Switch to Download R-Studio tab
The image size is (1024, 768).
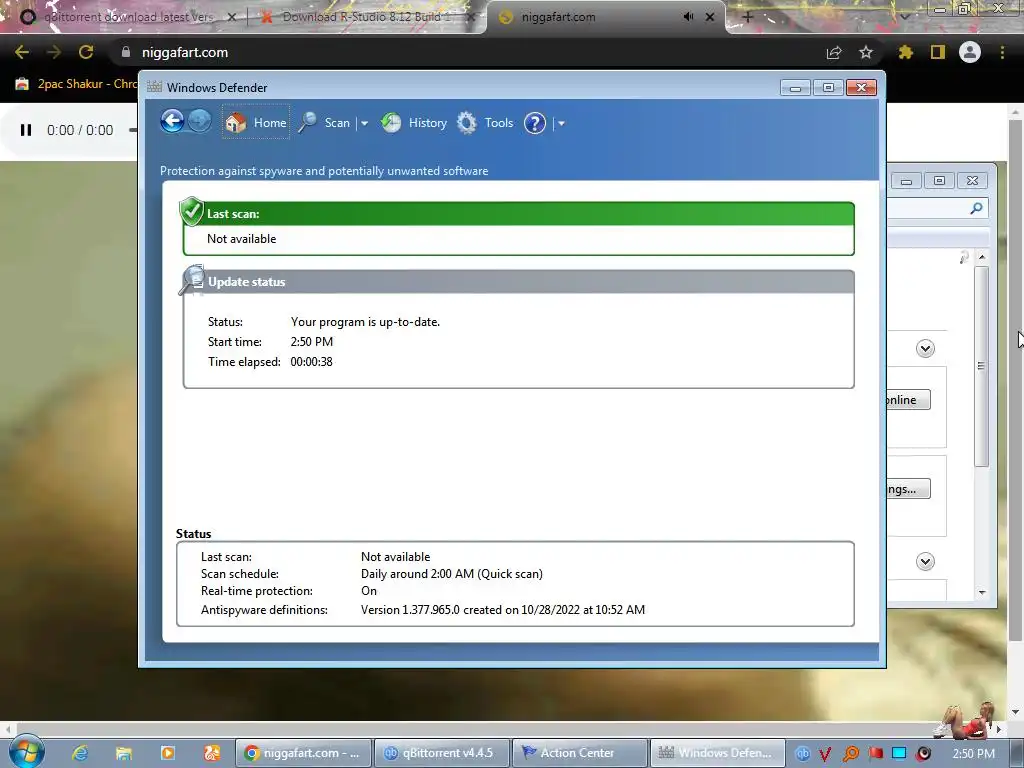(366, 17)
